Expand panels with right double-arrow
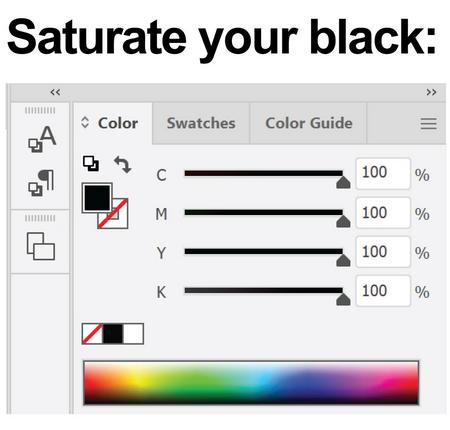Screen dimensions: 450x430 [x=431, y=92]
